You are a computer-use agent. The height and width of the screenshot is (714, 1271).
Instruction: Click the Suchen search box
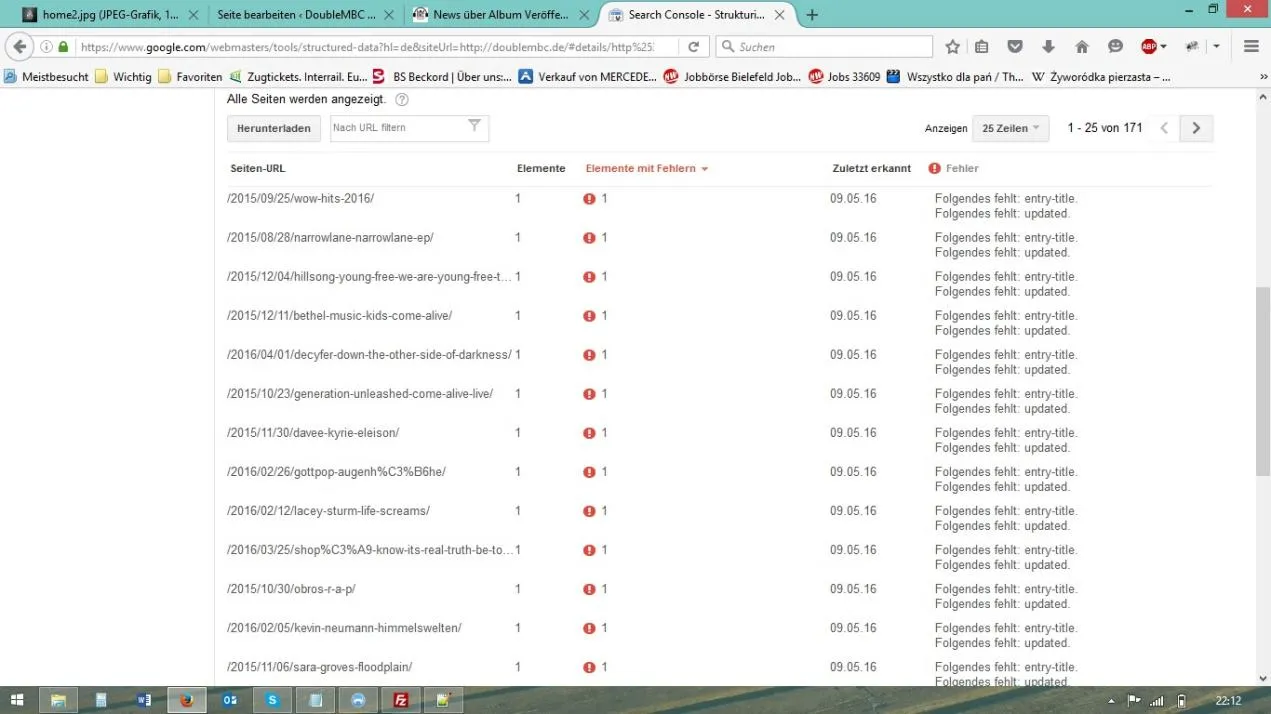(x=824, y=47)
